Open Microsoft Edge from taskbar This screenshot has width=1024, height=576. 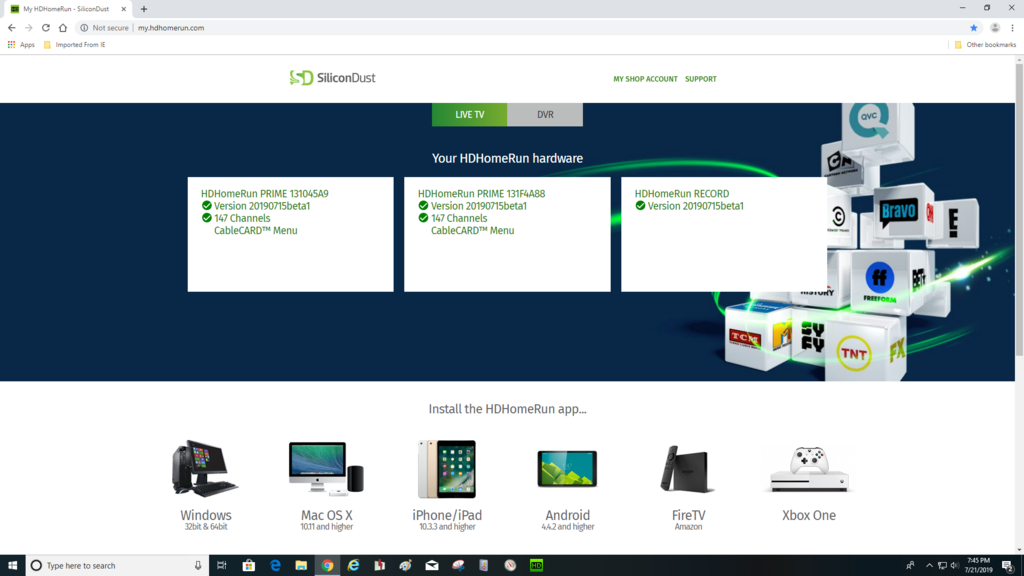tap(275, 566)
